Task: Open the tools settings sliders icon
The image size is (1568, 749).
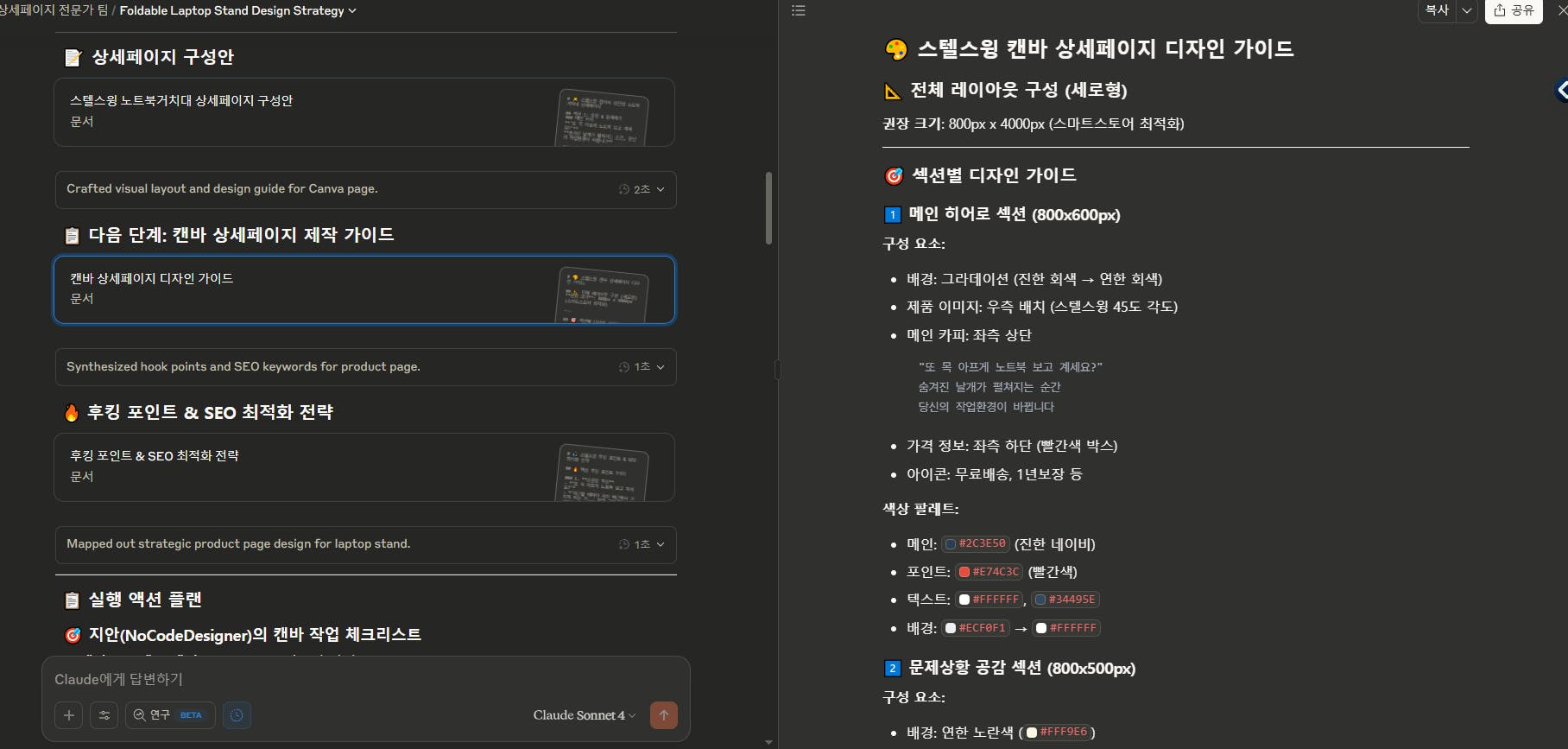Action: [104, 715]
